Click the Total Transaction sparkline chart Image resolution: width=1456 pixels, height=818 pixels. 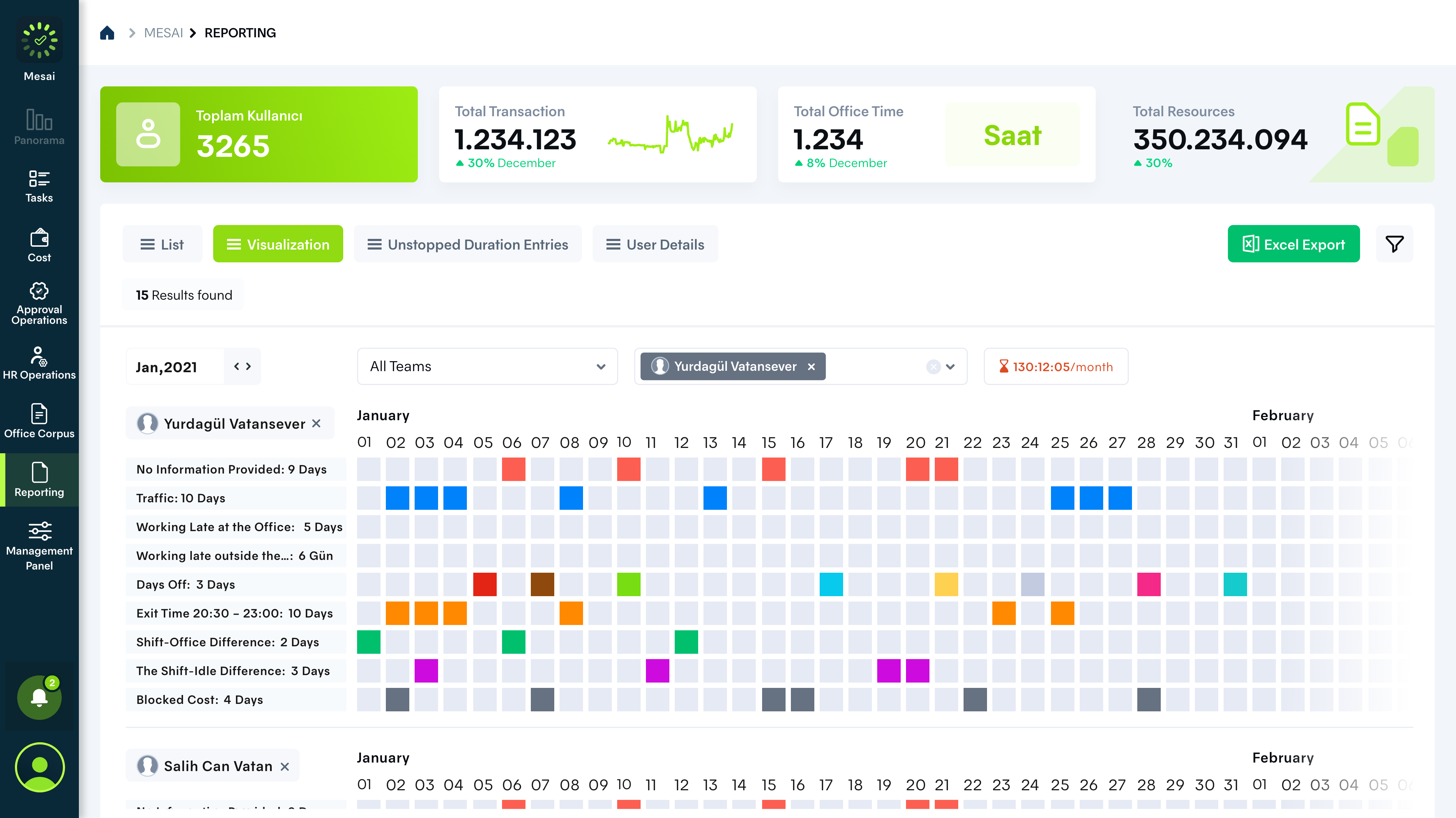pos(670,135)
